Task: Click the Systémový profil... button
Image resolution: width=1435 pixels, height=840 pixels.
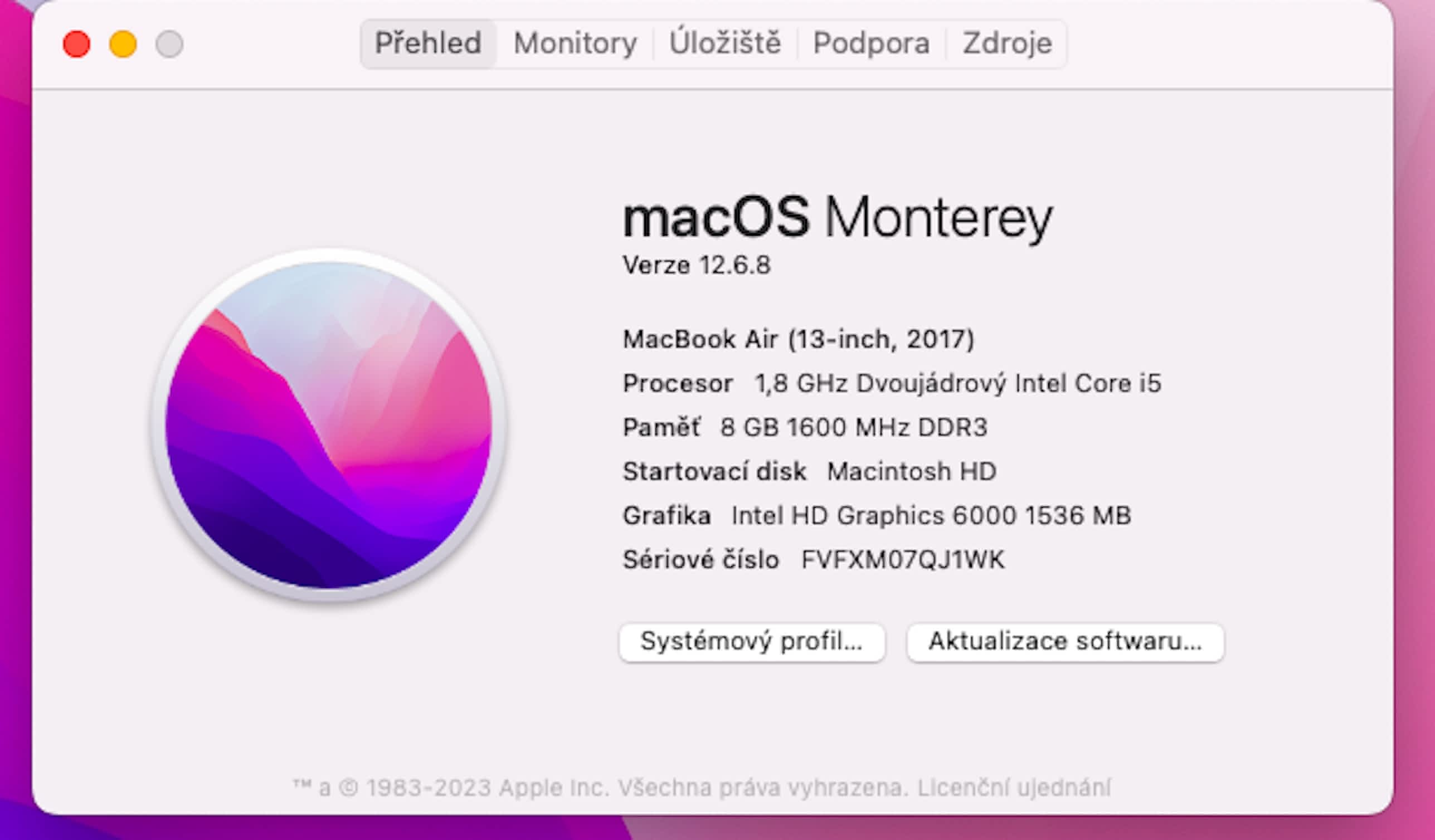Action: point(752,642)
